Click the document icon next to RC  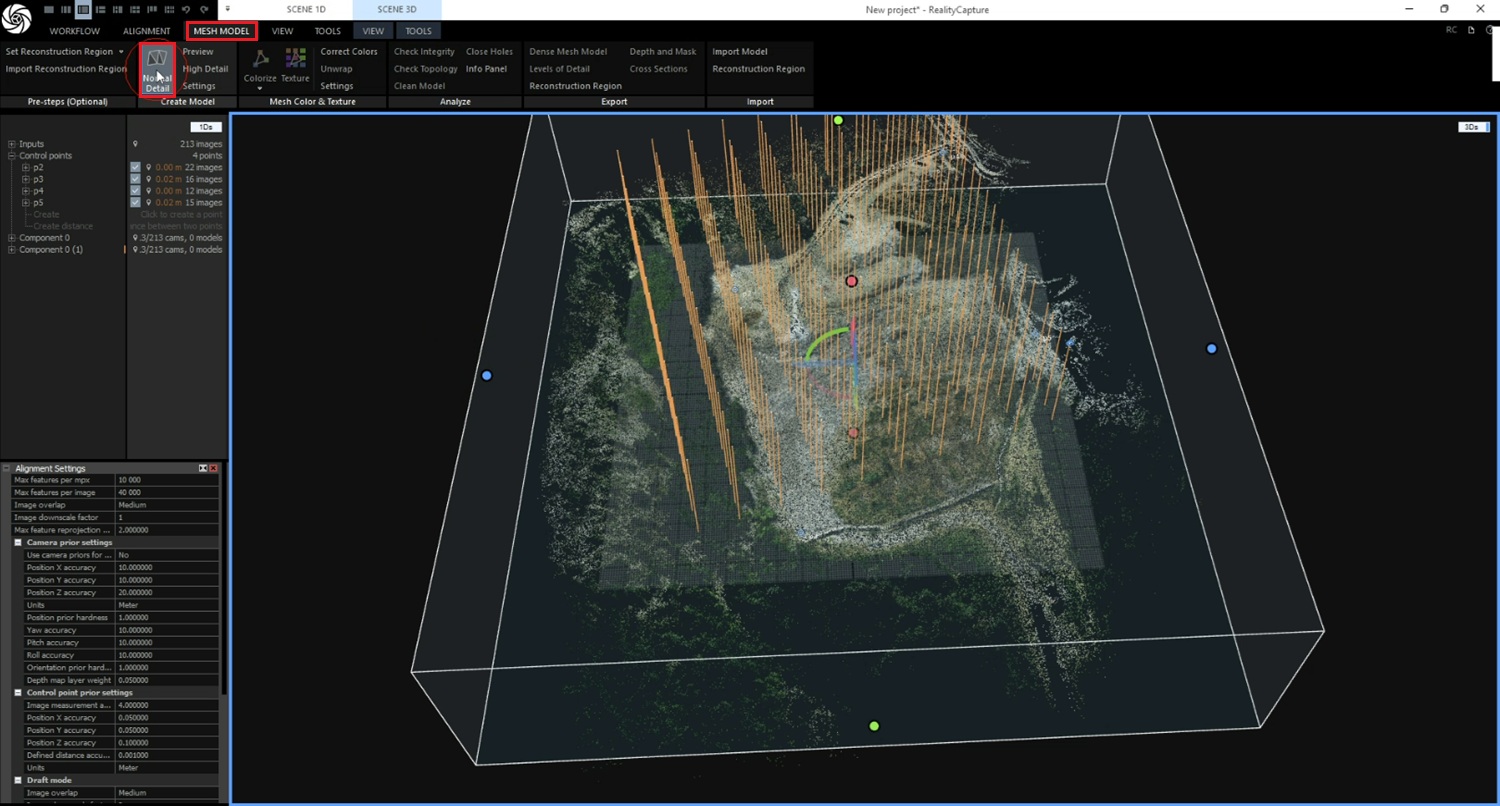click(1470, 31)
